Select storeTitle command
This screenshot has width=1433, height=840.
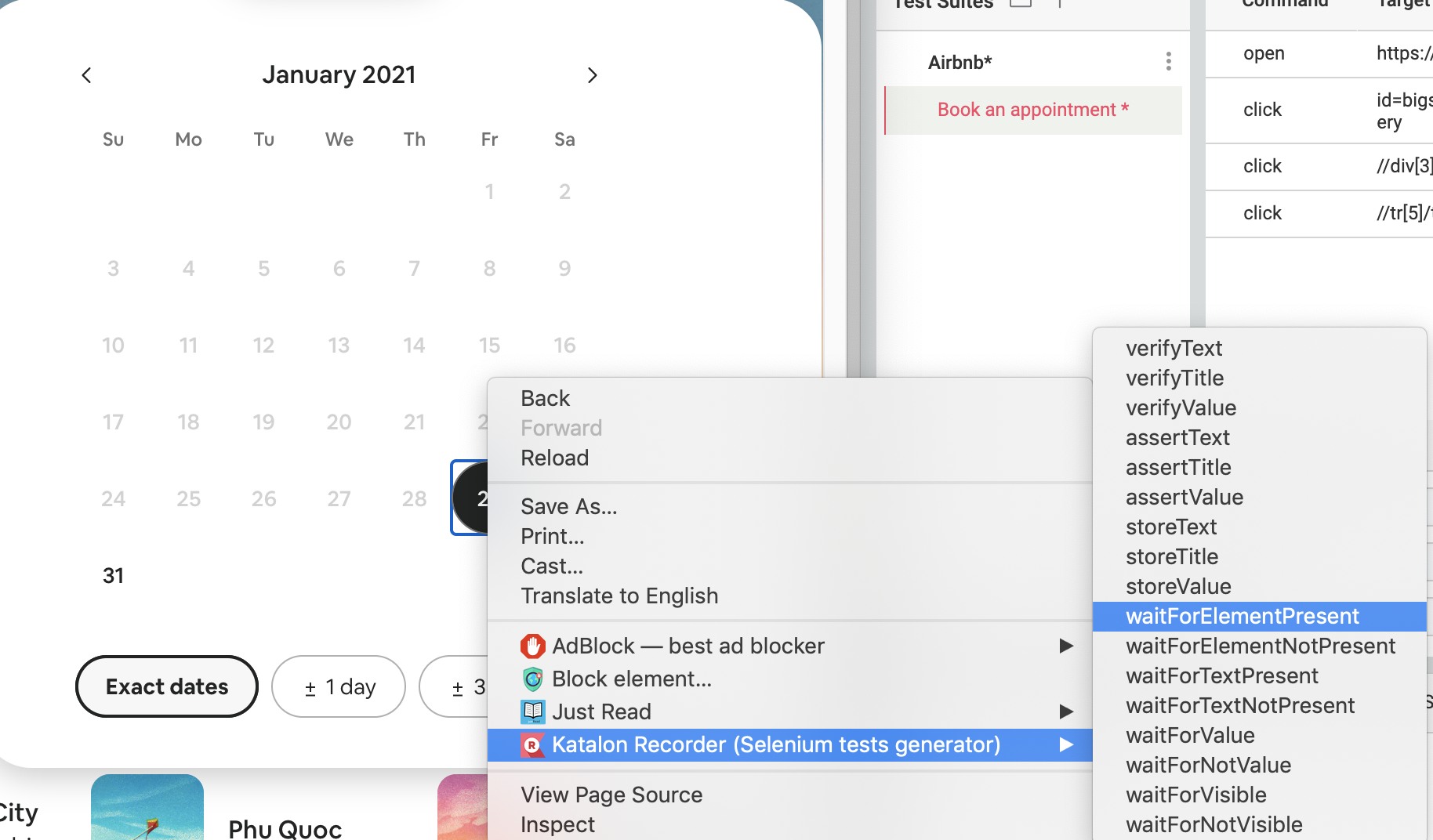1260,556
